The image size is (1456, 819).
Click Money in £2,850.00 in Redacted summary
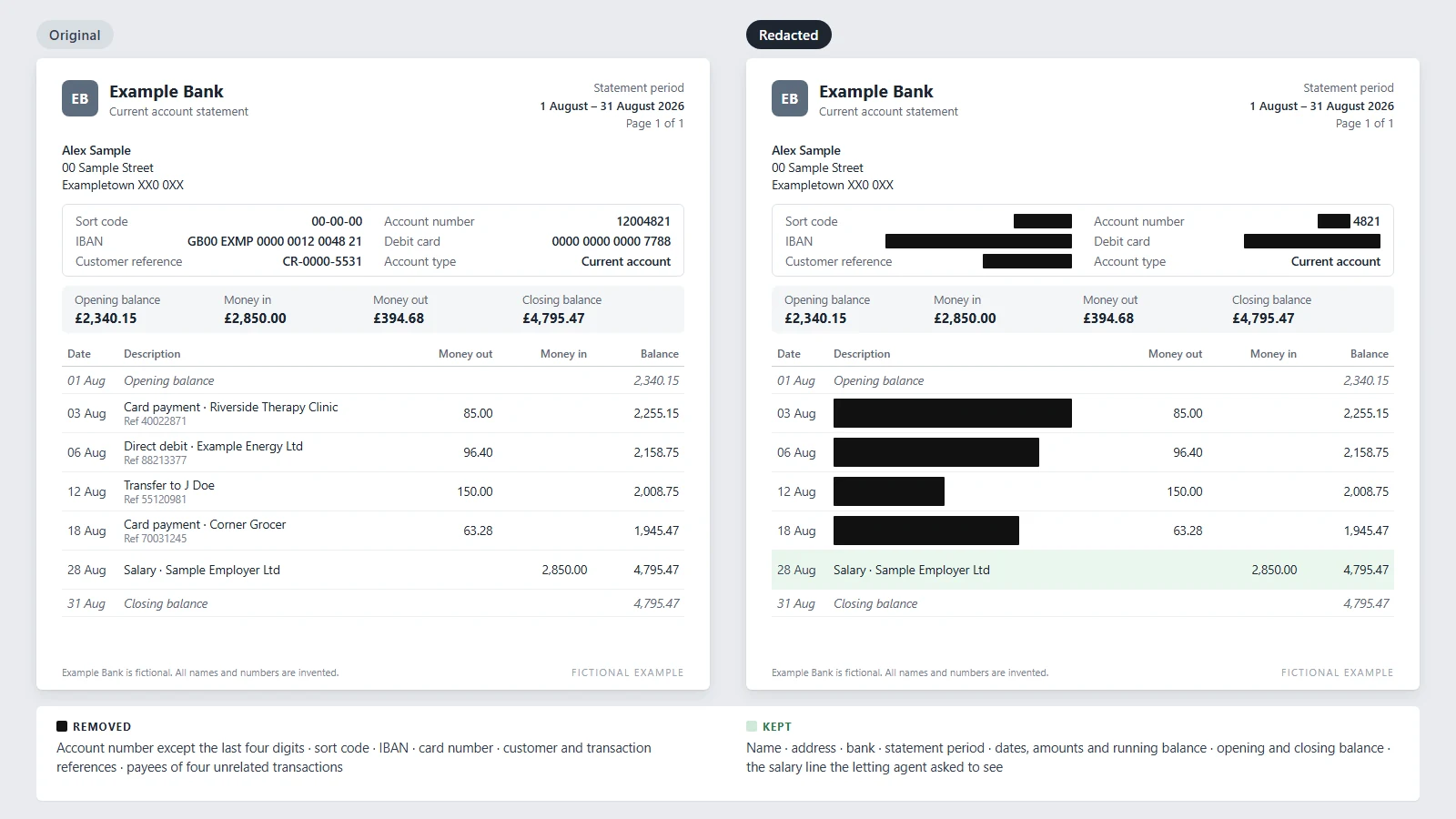965,309
